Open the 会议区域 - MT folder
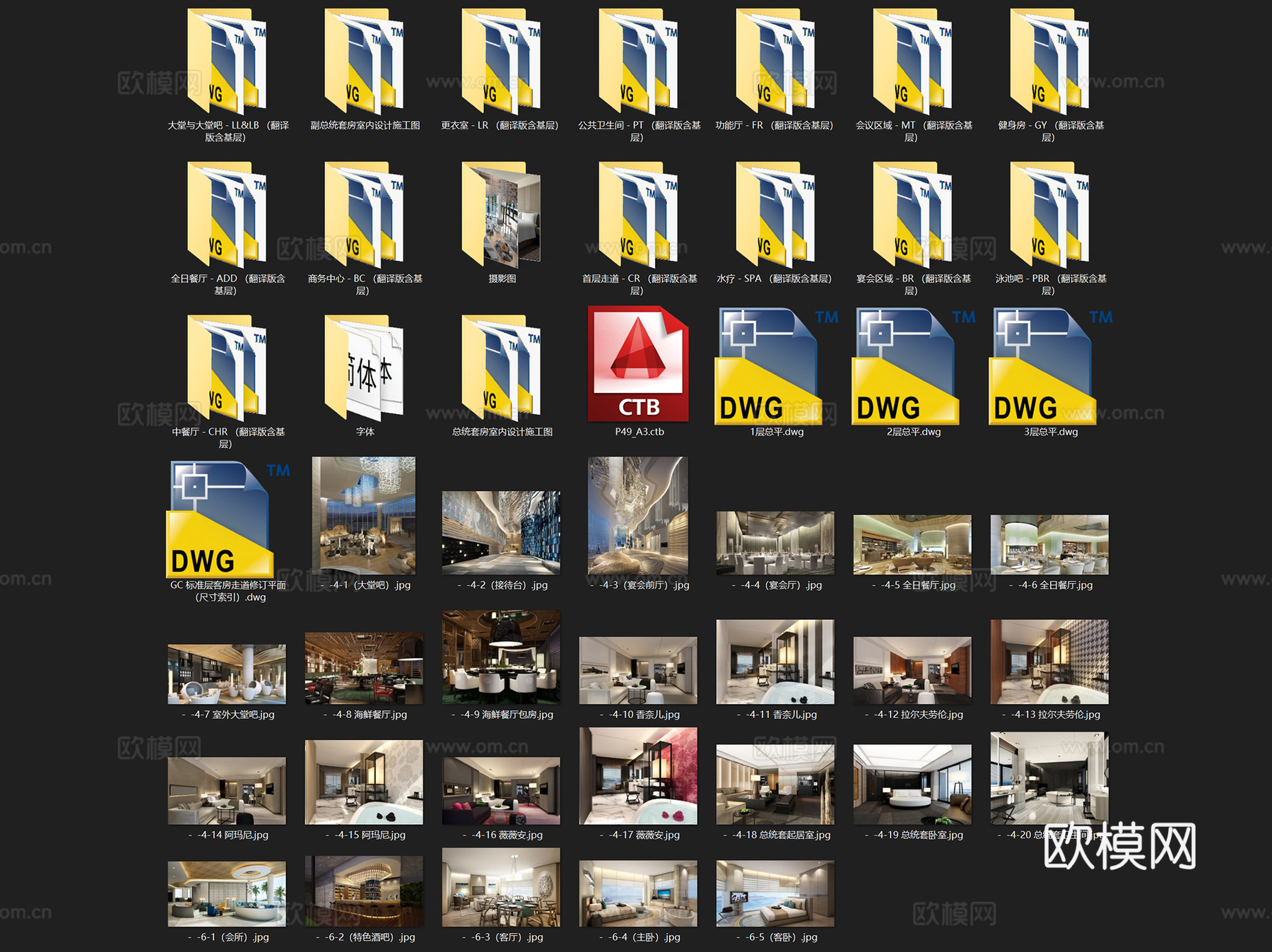This screenshot has height=952, width=1272. (912, 61)
